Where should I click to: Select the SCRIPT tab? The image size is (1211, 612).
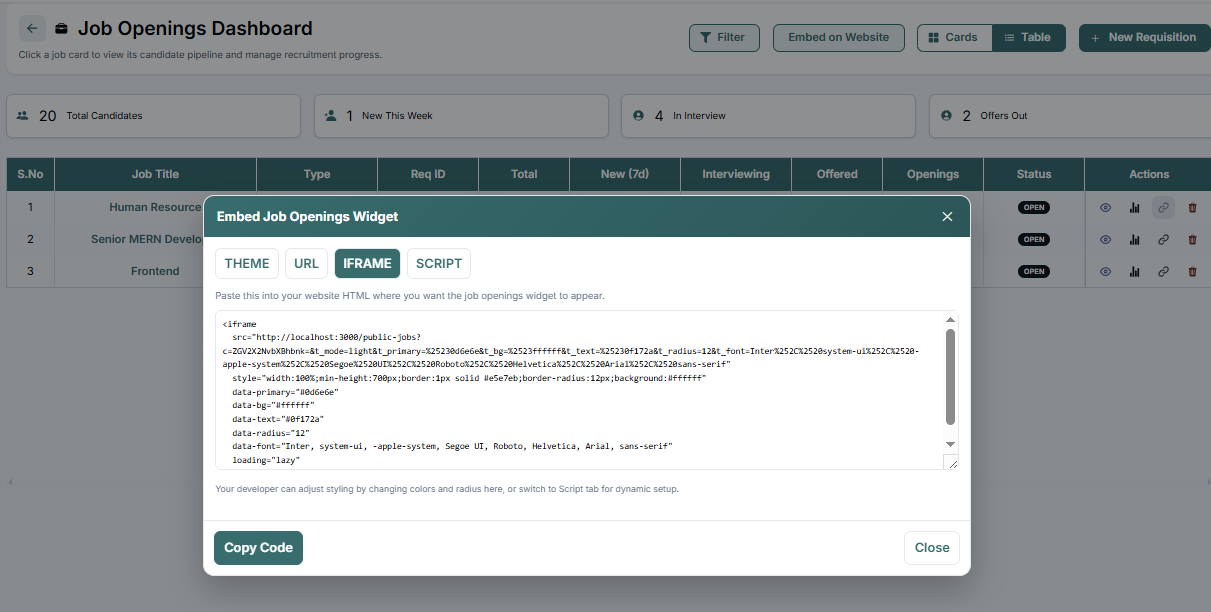coord(439,264)
